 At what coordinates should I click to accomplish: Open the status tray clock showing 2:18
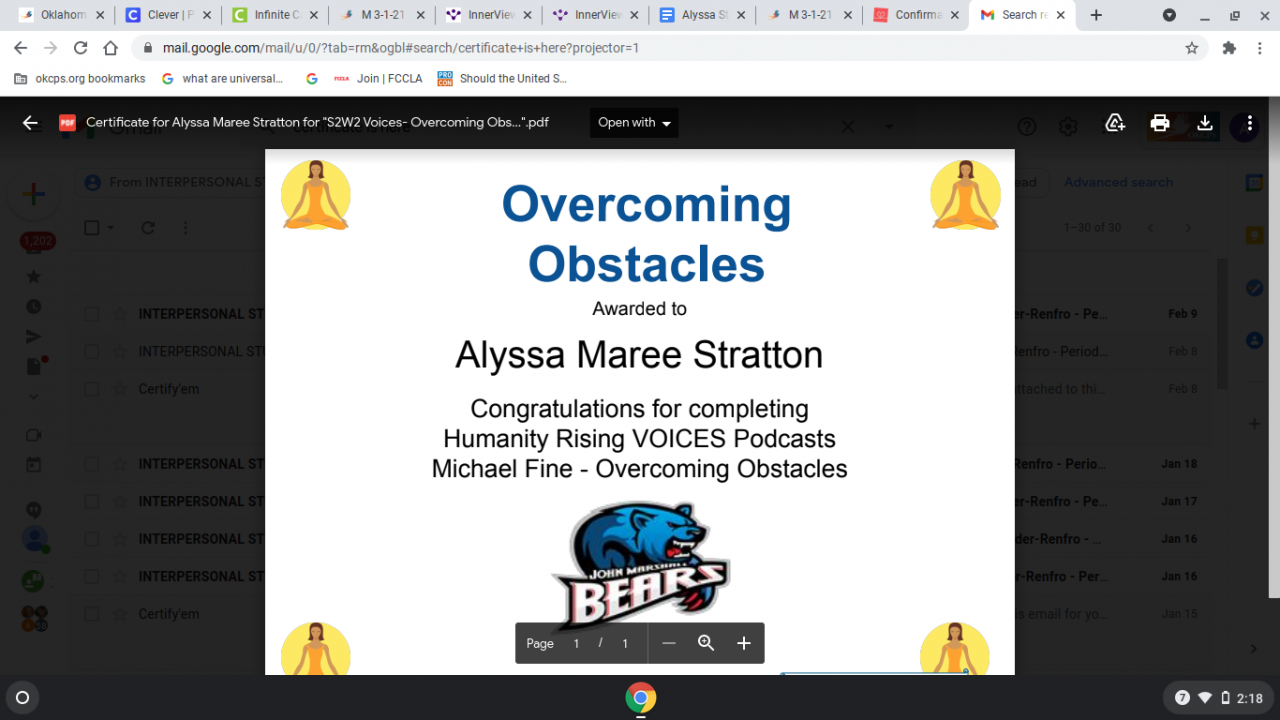[1250, 698]
